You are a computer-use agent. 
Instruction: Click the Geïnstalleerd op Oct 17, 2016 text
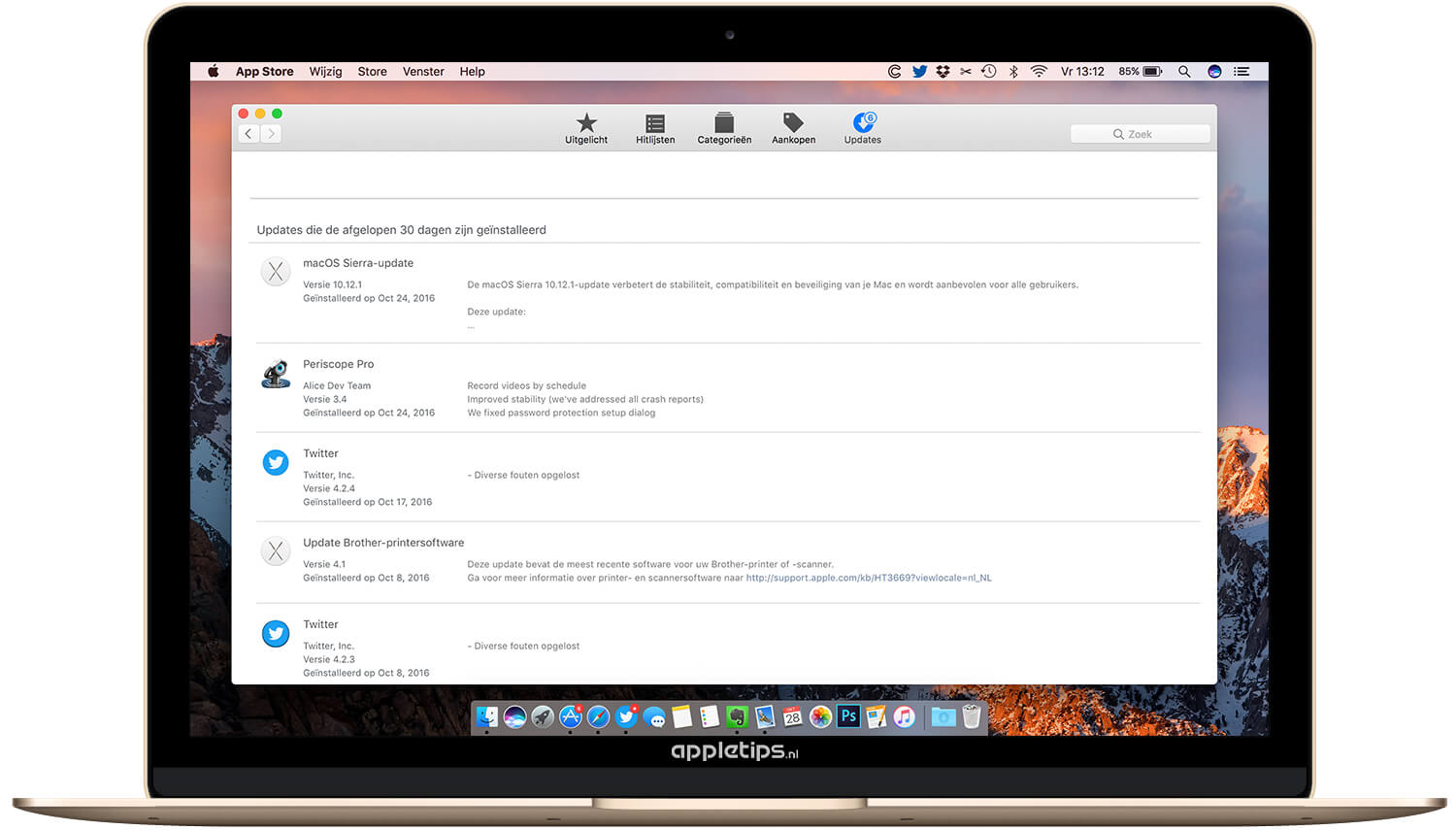pos(368,502)
